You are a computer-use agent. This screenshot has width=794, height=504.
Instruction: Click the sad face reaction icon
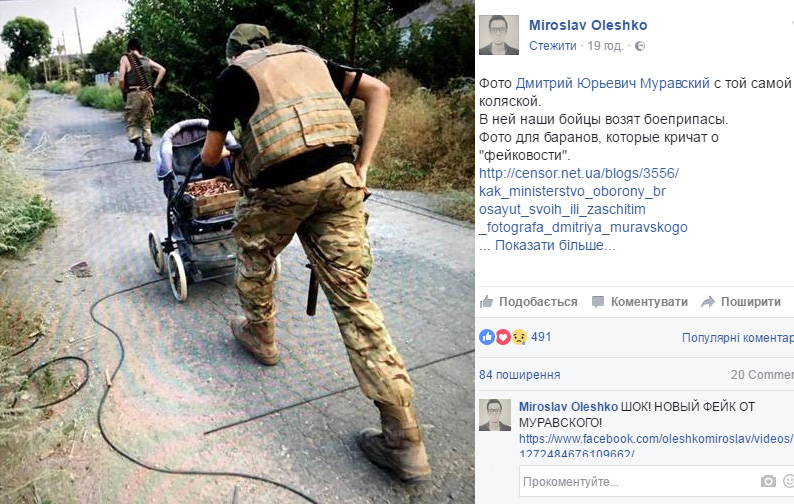point(519,337)
